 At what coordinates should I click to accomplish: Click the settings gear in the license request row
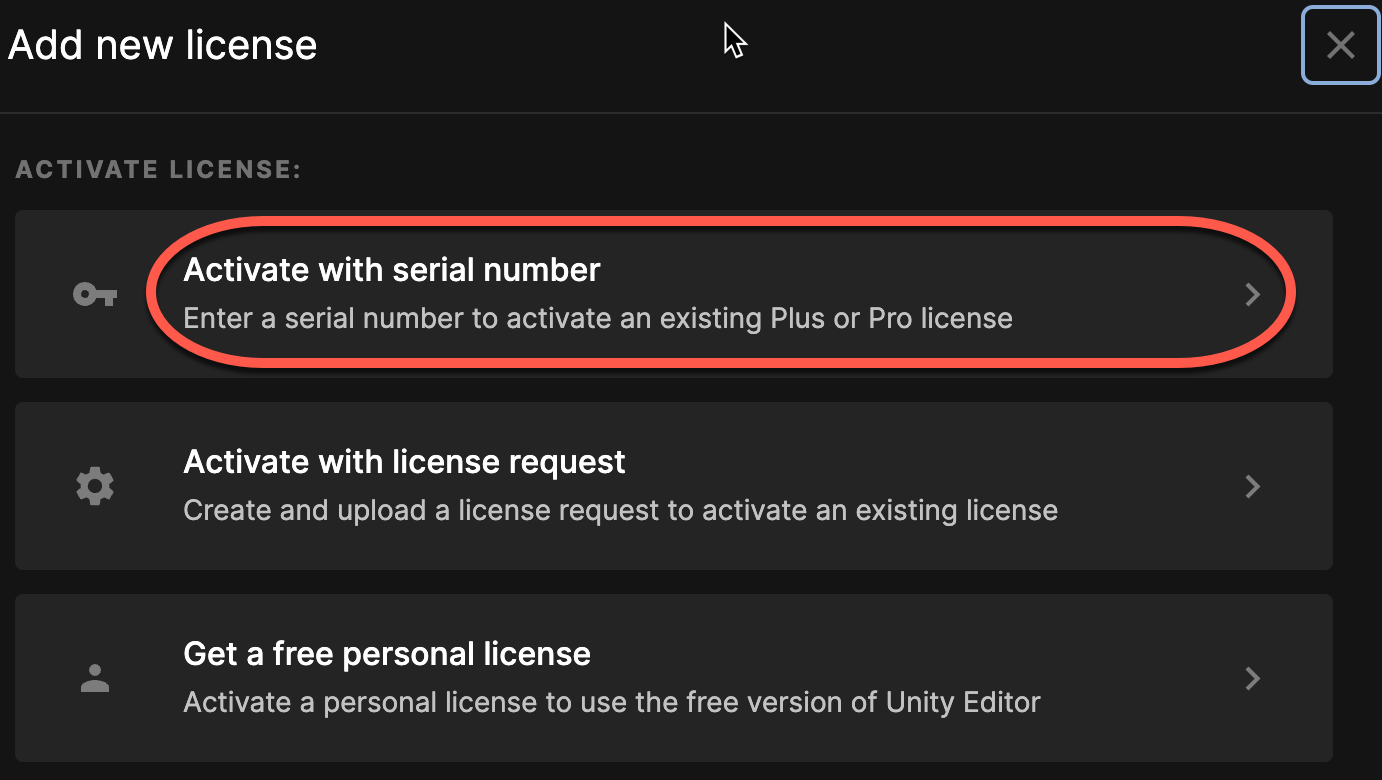coord(94,486)
